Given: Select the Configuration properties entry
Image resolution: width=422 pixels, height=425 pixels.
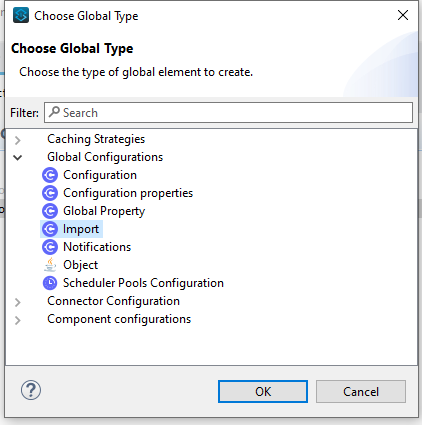Looking at the screenshot, I should [128, 193].
